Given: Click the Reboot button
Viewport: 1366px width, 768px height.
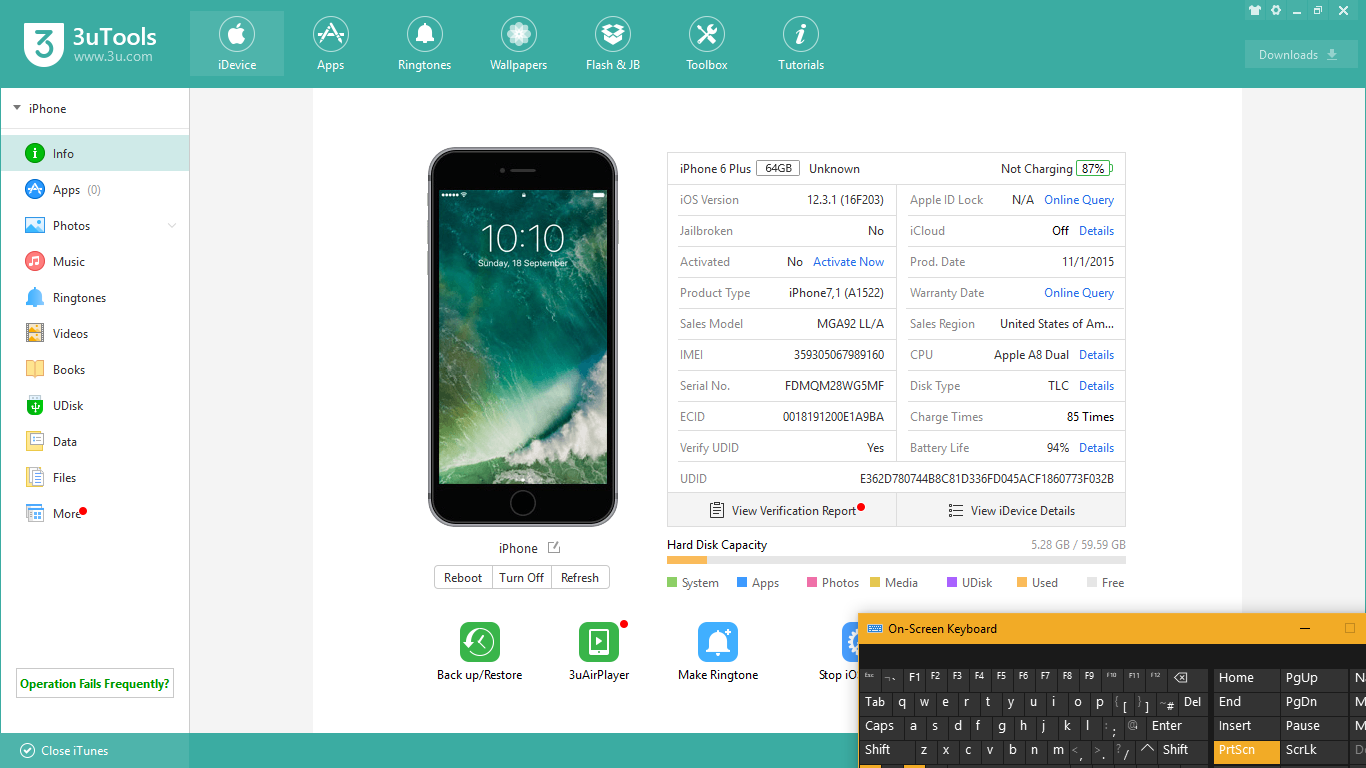Looking at the screenshot, I should coord(463,578).
